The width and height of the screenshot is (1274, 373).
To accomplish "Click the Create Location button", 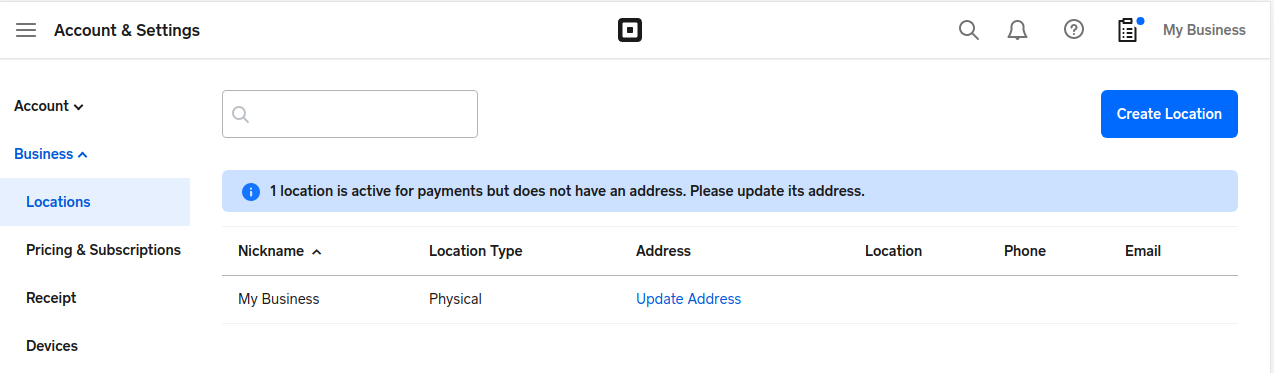I will (1169, 114).
